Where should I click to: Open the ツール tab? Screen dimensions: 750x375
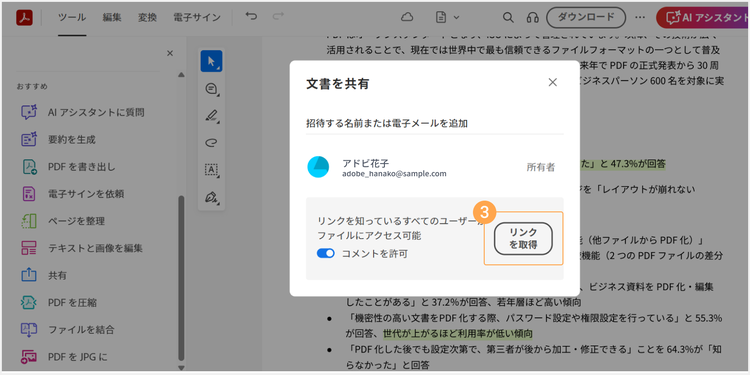point(72,18)
